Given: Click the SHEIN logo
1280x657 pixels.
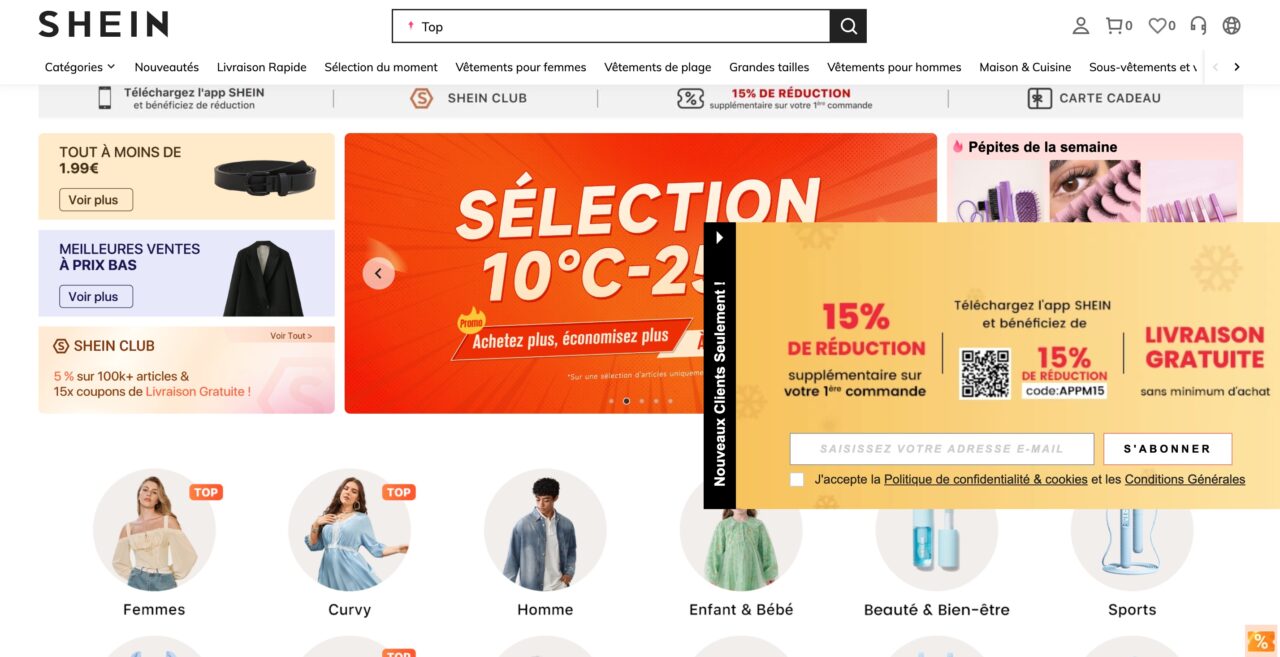Looking at the screenshot, I should point(103,25).
